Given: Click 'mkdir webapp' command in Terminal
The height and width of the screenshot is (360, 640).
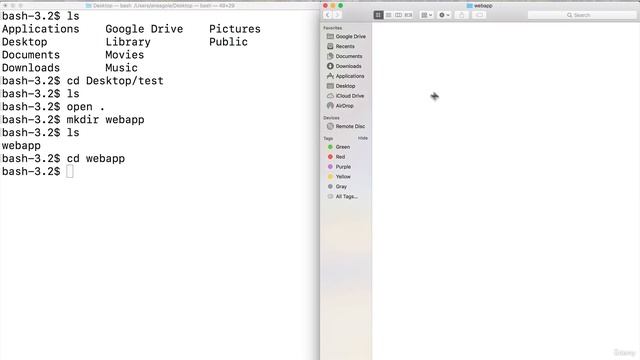Looking at the screenshot, I should [105, 120].
